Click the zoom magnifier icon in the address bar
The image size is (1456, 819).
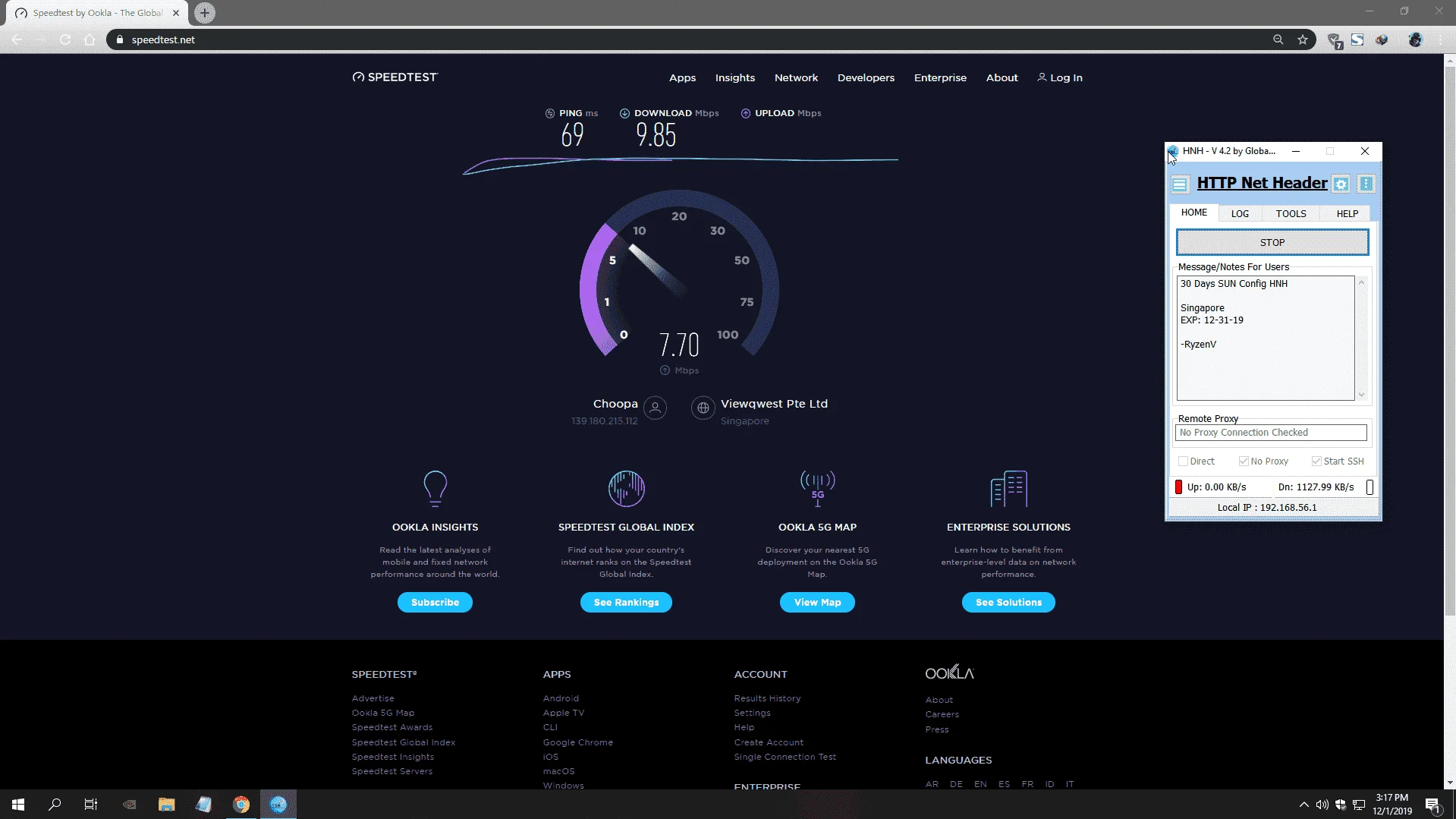coord(1278,39)
